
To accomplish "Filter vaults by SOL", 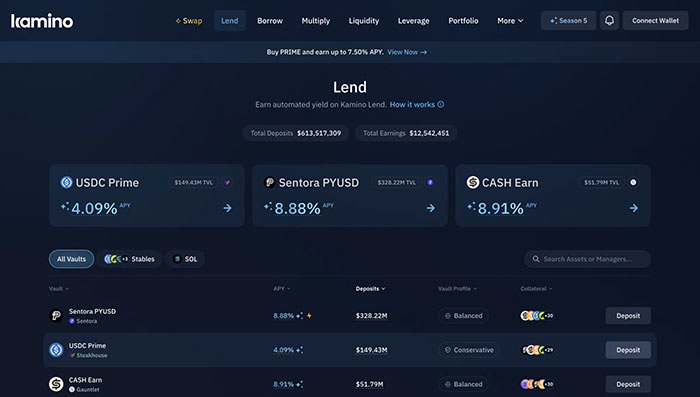I will pyautogui.click(x=185, y=259).
